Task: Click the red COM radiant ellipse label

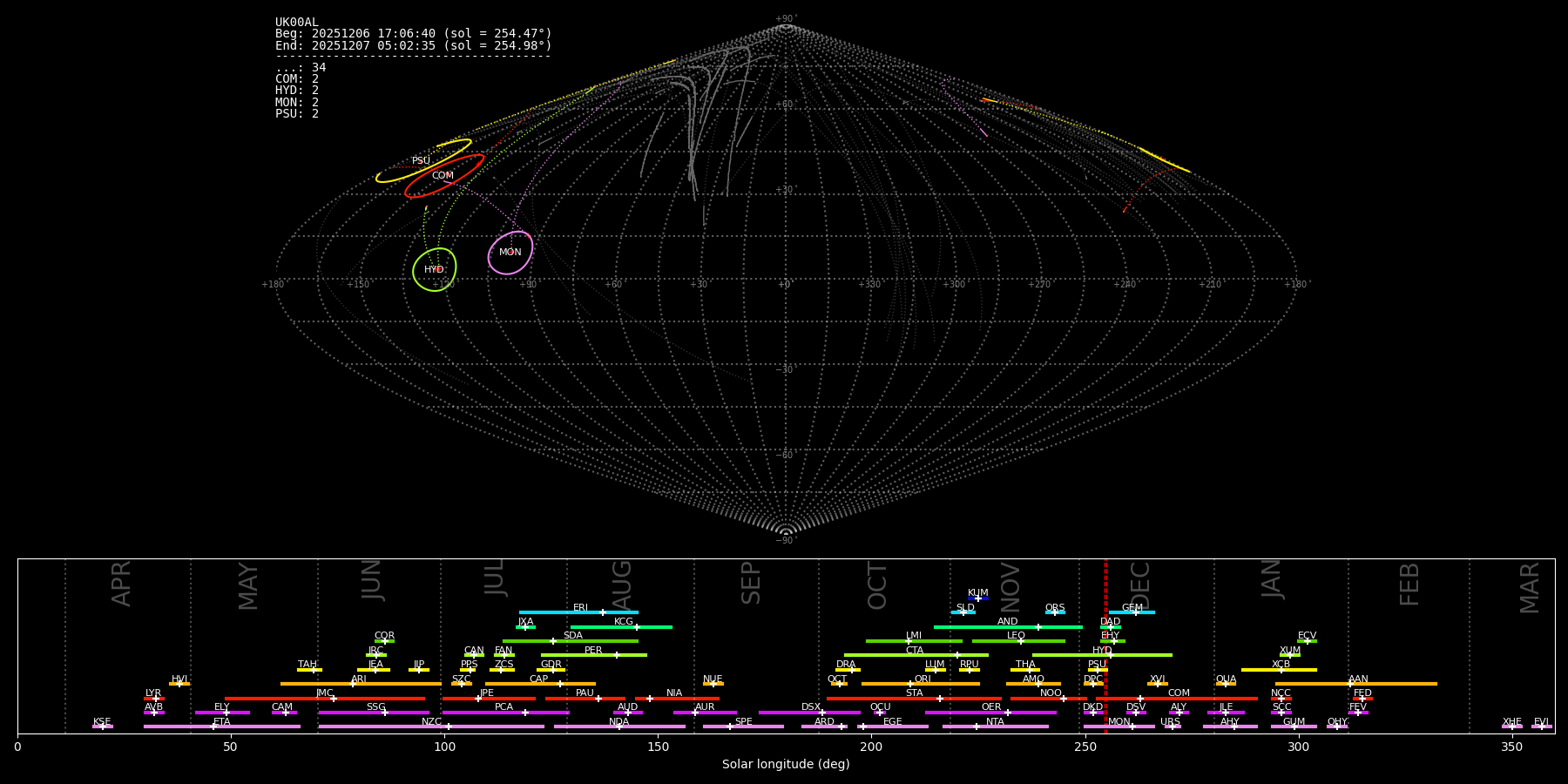Action: pyautogui.click(x=443, y=176)
